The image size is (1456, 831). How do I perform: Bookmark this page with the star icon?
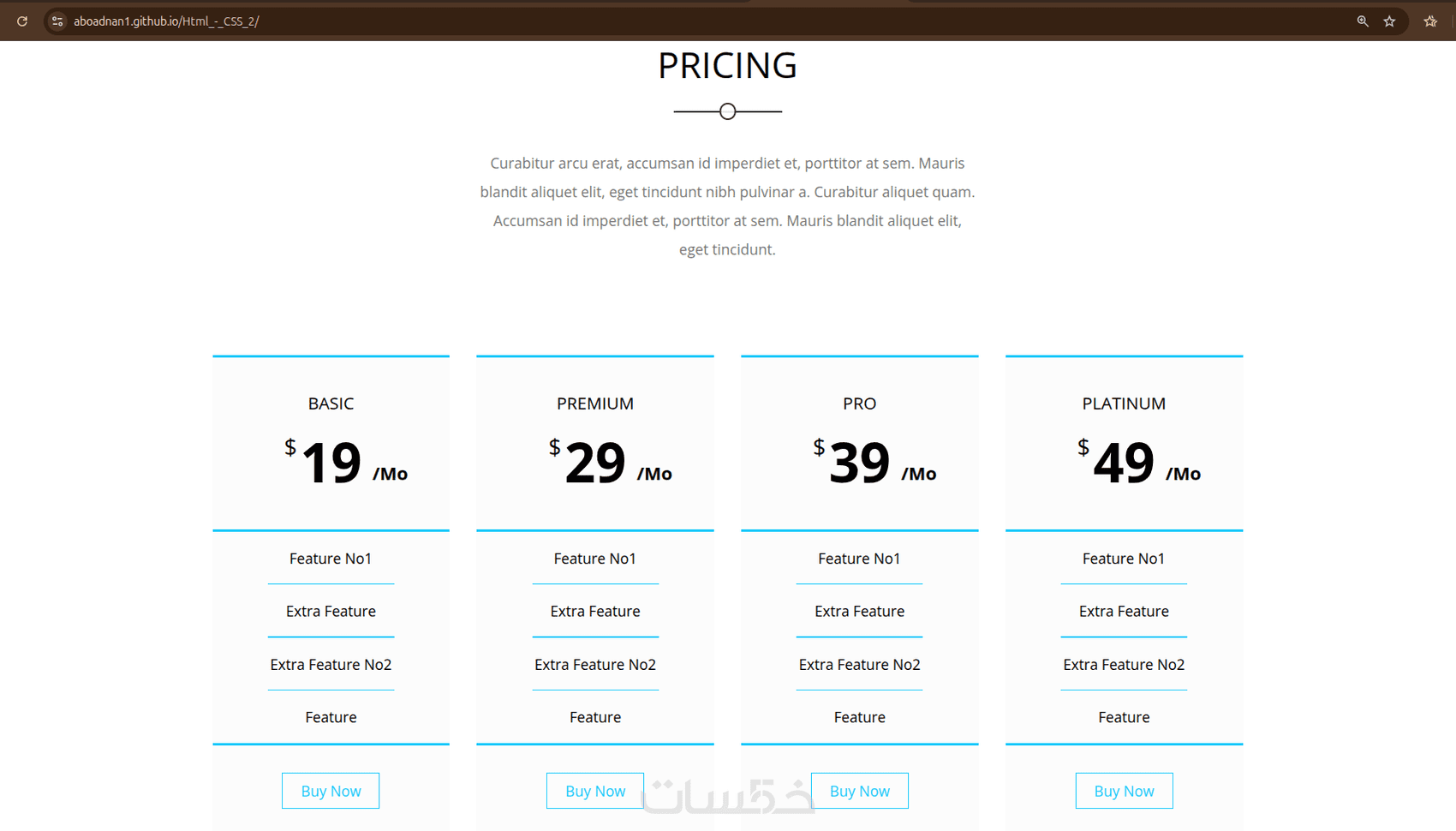[1389, 21]
